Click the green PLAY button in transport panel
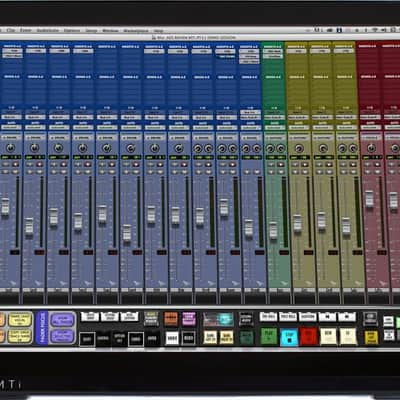 click(269, 336)
